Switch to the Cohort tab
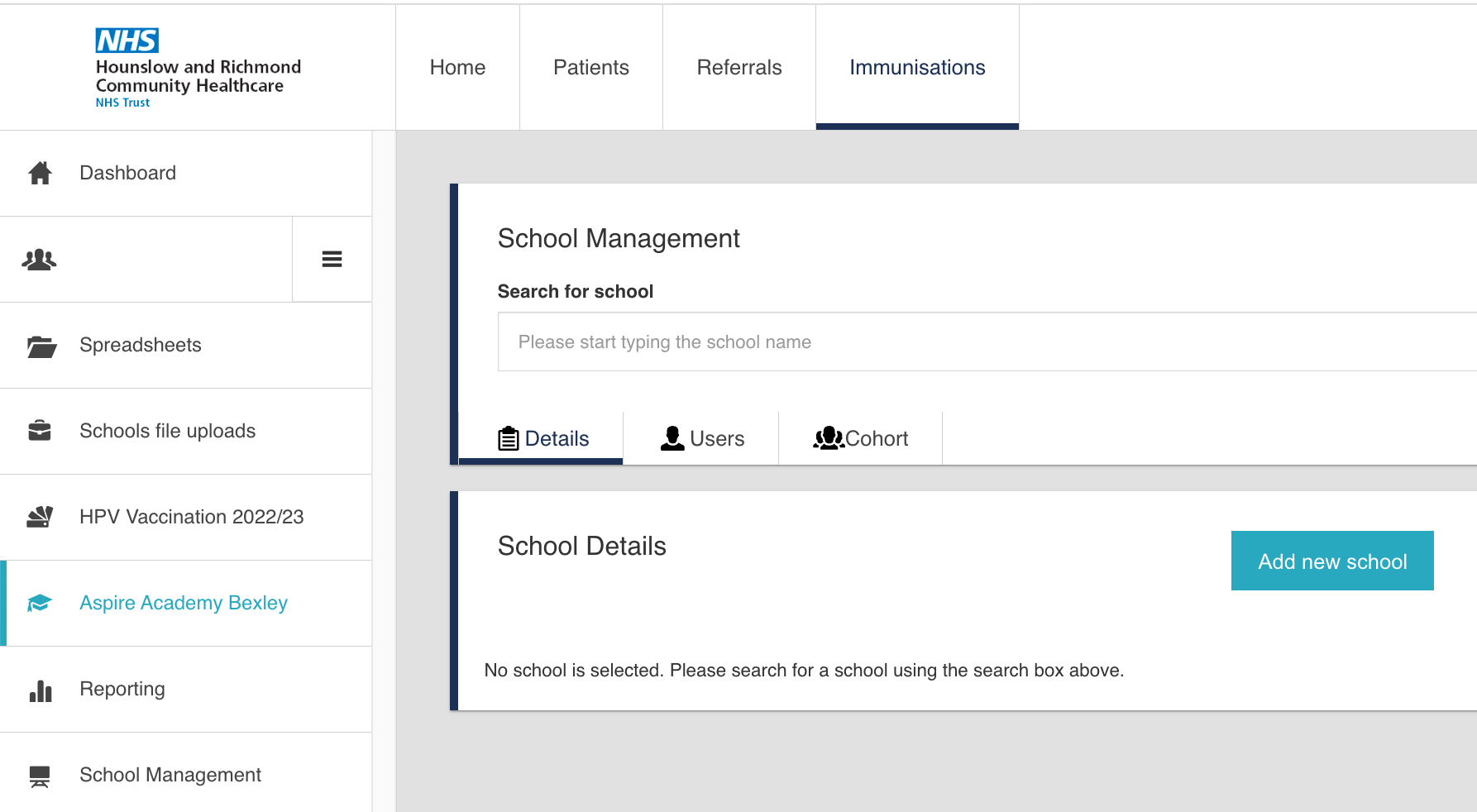Screen dimensions: 1477x812 (860, 438)
